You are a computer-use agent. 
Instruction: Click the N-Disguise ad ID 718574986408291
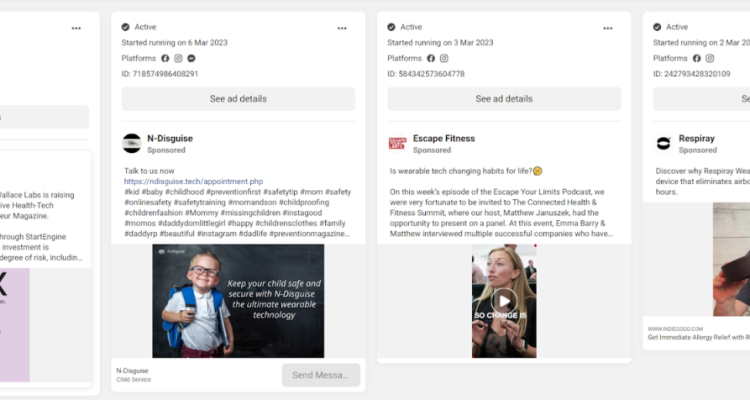click(160, 74)
